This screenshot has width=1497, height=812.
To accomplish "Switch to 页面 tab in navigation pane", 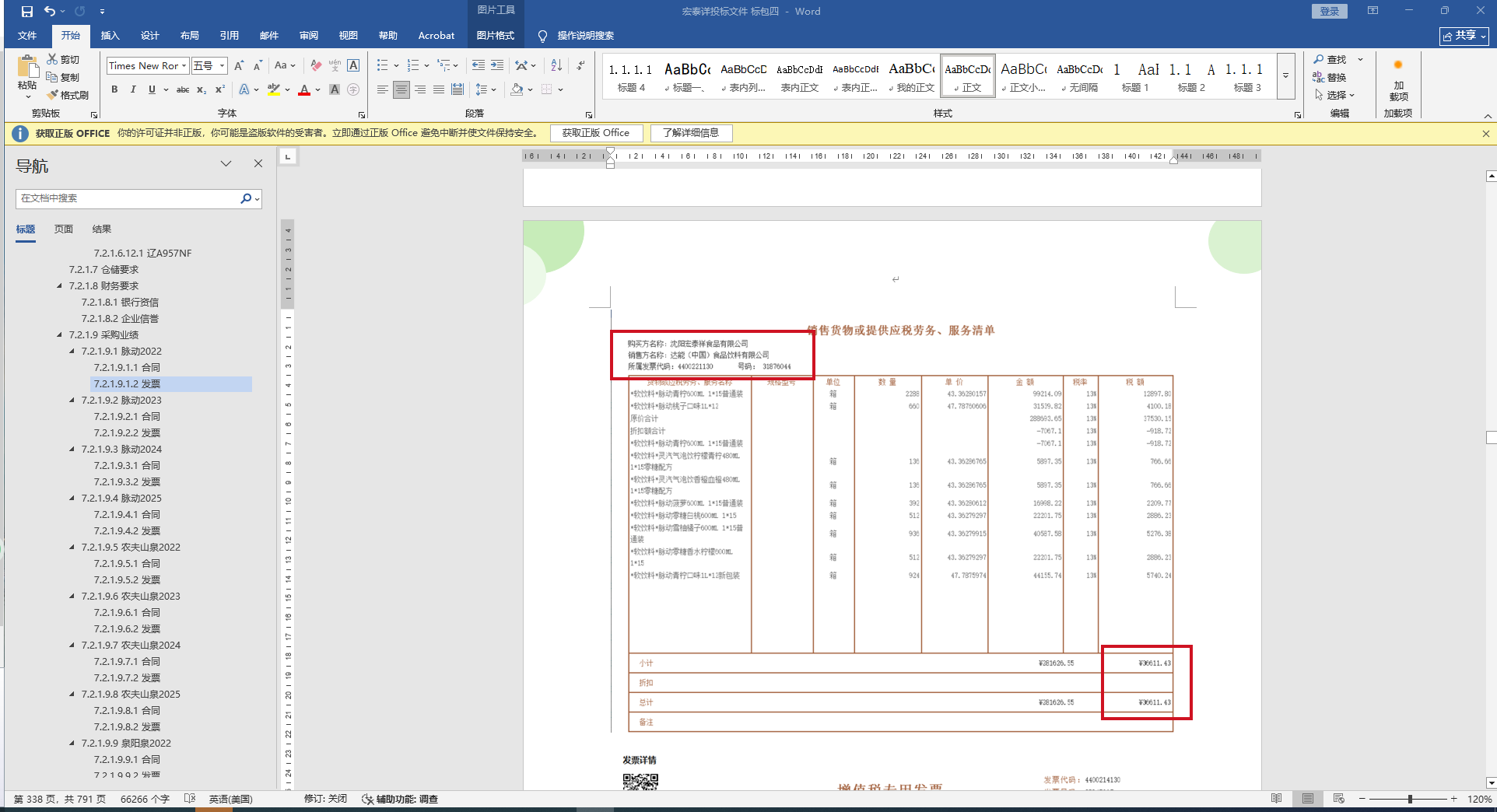I will [64, 229].
